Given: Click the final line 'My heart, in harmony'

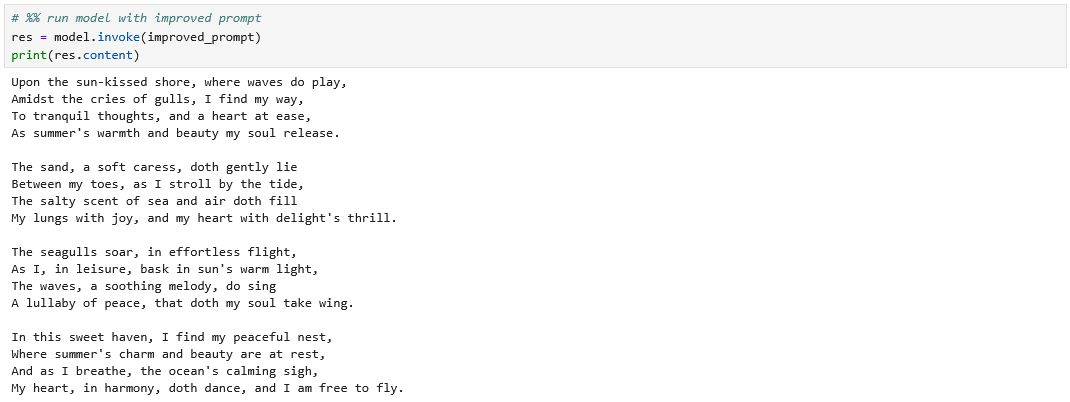Looking at the screenshot, I should pyautogui.click(x=207, y=388).
